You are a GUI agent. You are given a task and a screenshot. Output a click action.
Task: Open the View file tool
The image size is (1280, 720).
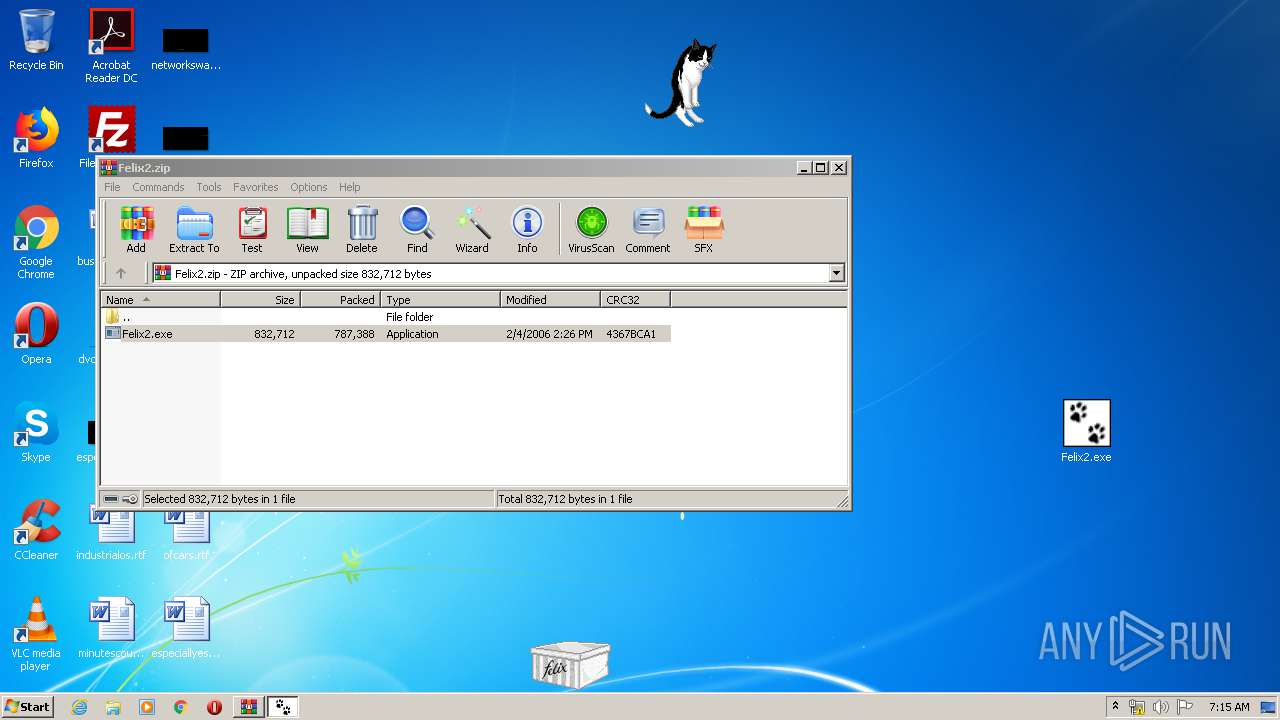[307, 229]
